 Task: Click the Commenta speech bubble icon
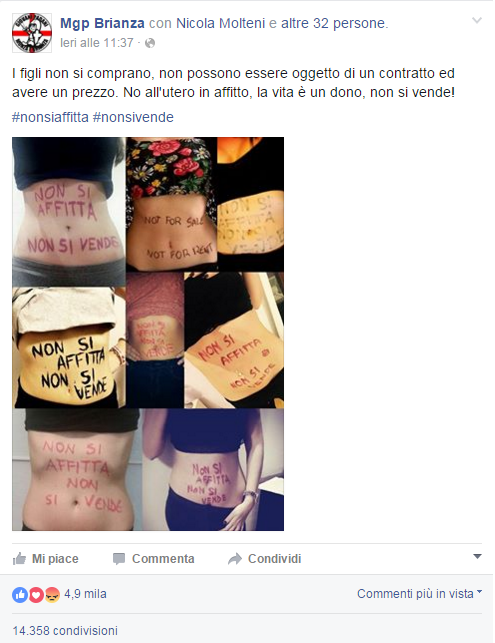click(119, 559)
